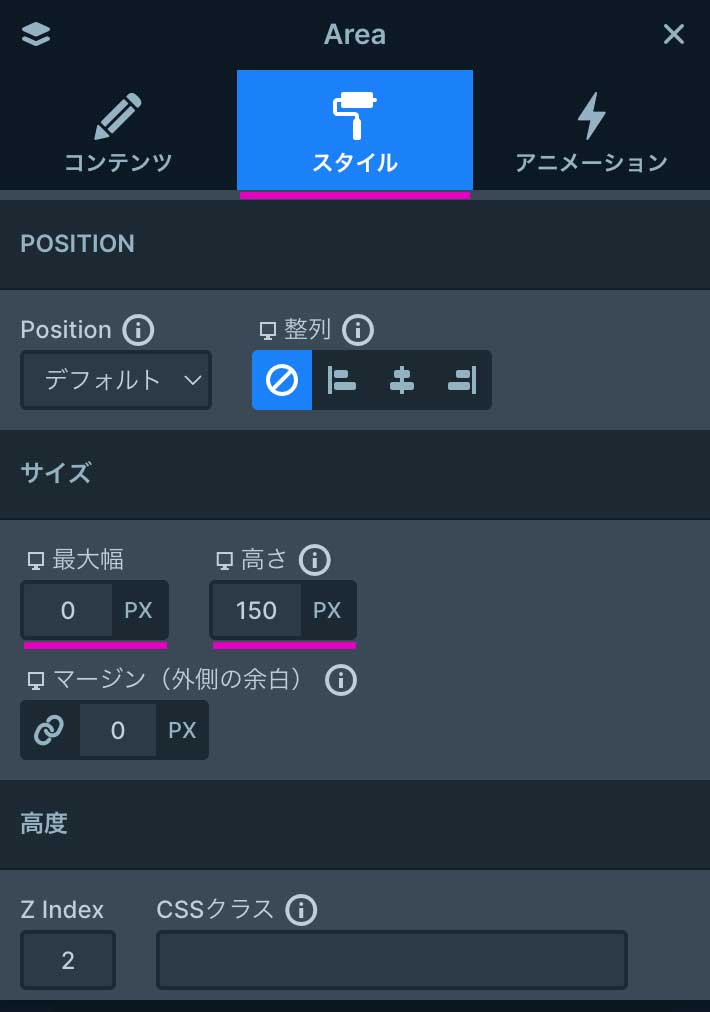Select center alignment
The height and width of the screenshot is (1012, 710).
[x=402, y=380]
